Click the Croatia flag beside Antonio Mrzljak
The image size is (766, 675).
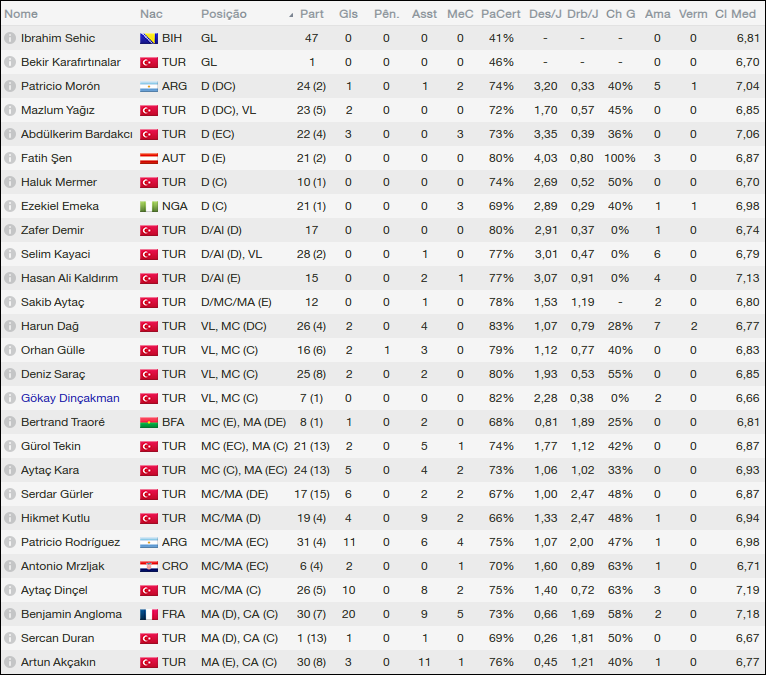tap(149, 566)
